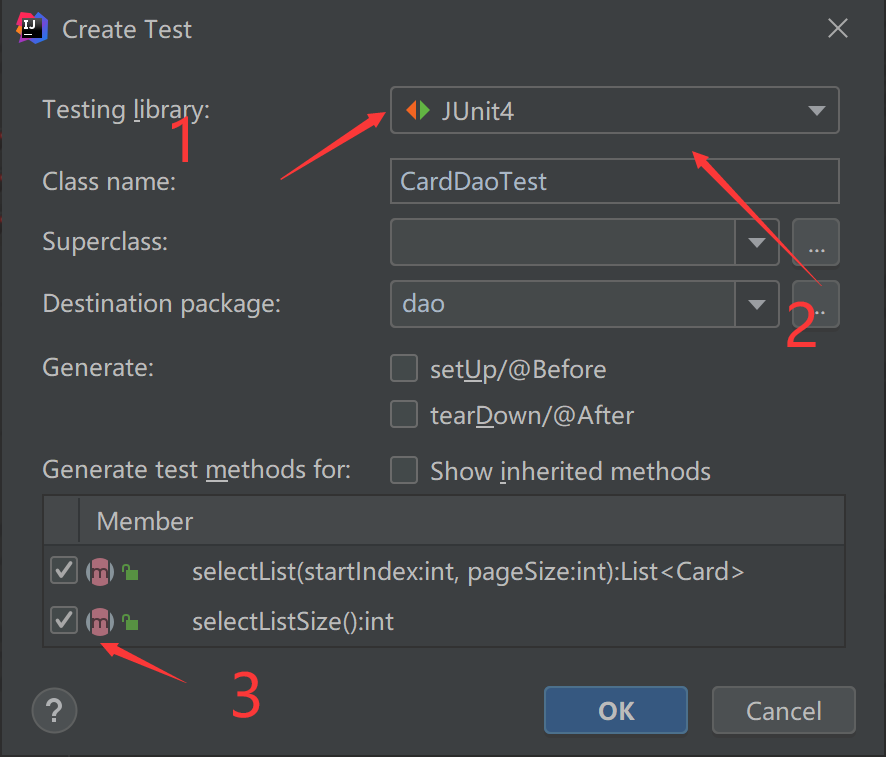Expand the Destination package dropdown arrow
This screenshot has width=886, height=757.
(x=757, y=304)
